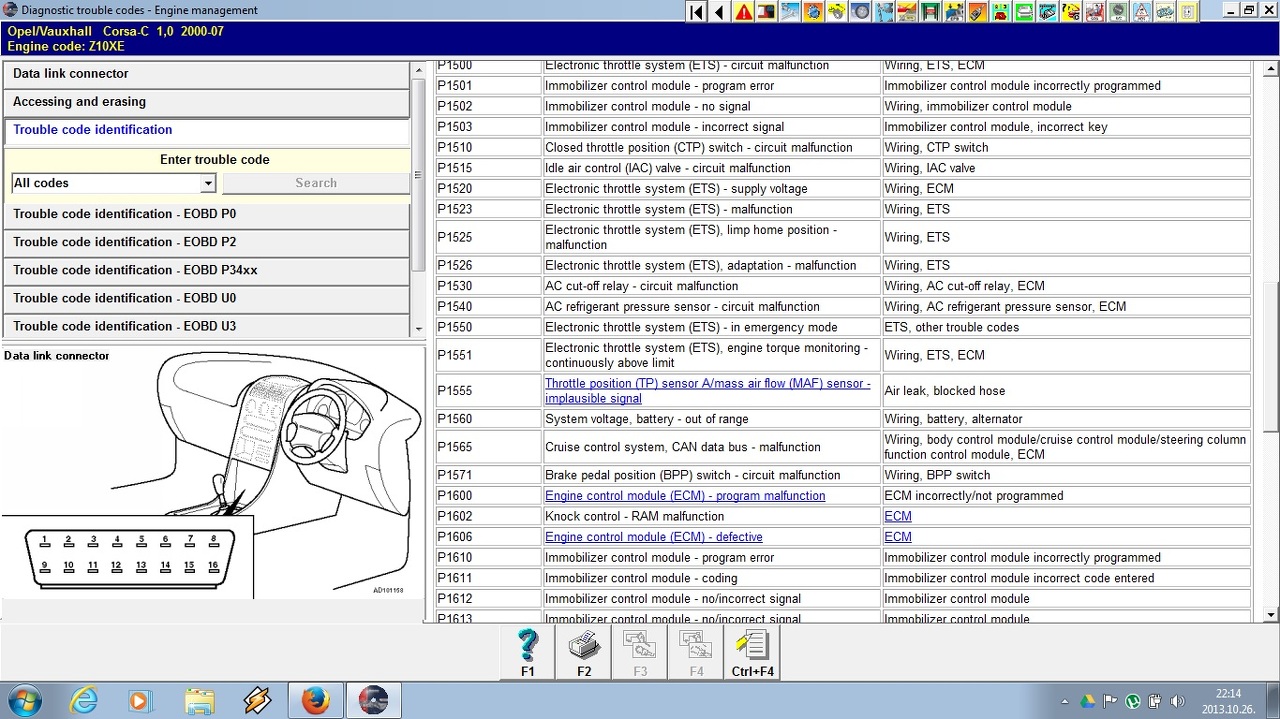Viewport: 1280px width, 719px height.
Task: Open the Data link connector section
Action: tap(206, 74)
